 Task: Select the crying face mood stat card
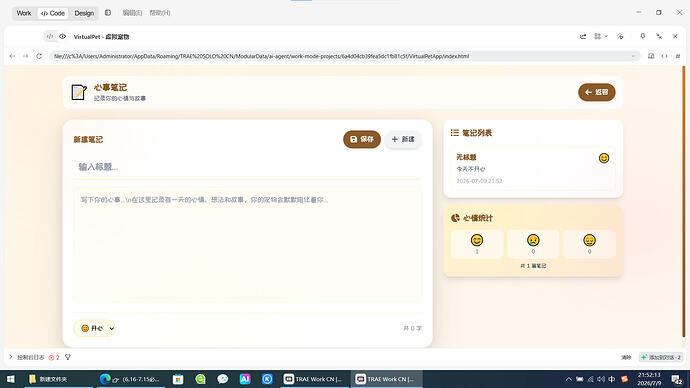pos(533,244)
